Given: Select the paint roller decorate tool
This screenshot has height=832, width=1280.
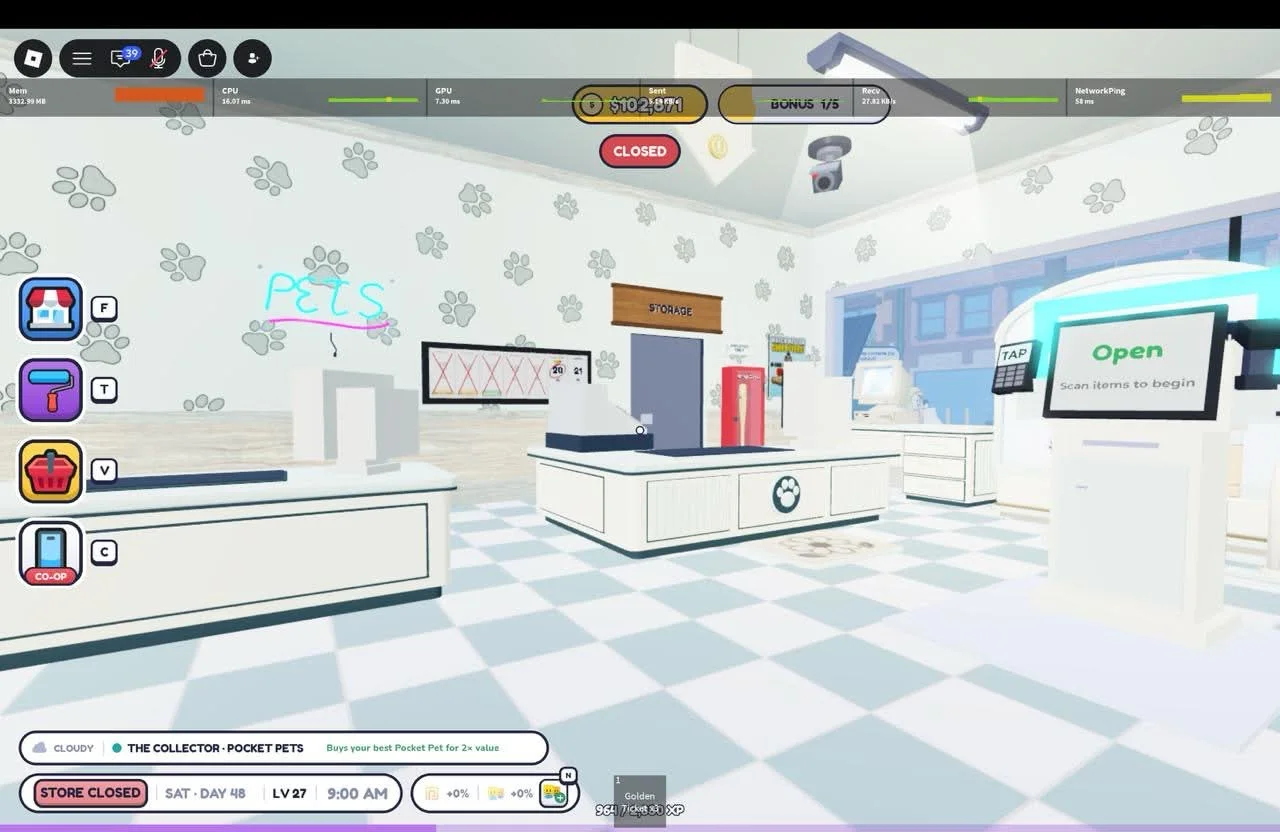Looking at the screenshot, I should (51, 390).
